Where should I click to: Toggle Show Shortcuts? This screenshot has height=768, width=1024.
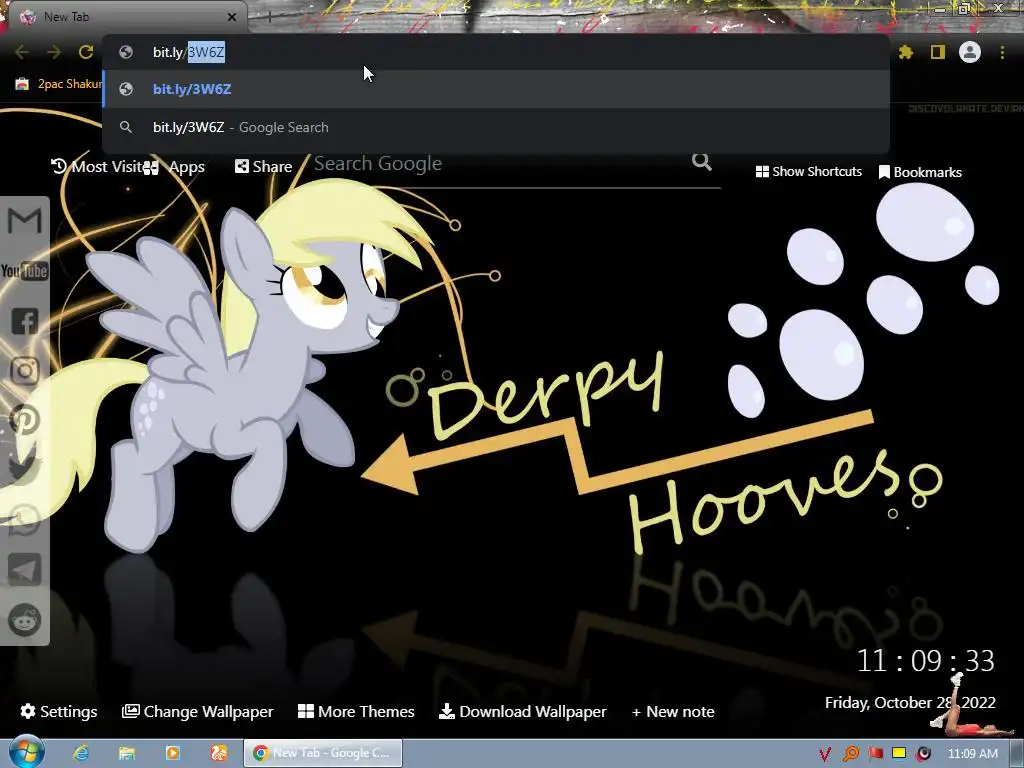pos(808,172)
